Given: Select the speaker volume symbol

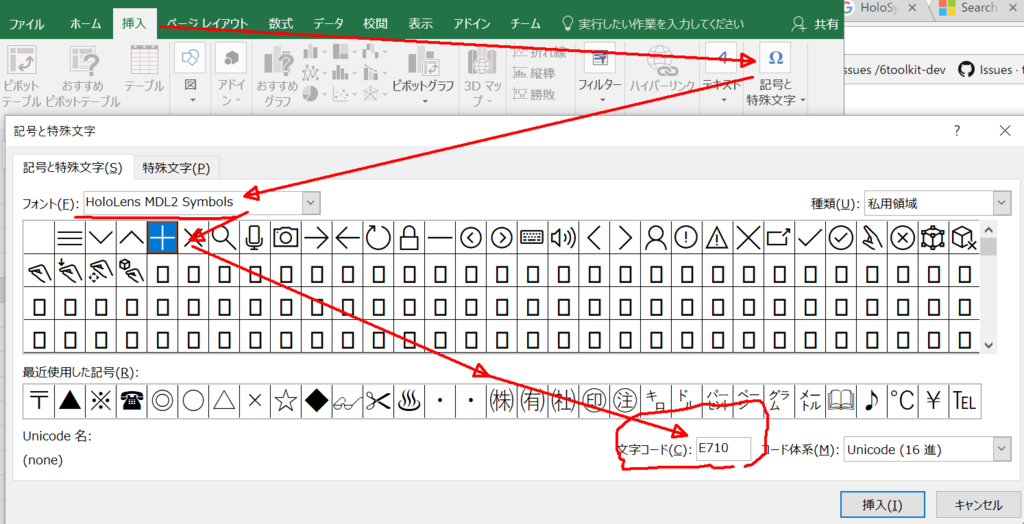Looking at the screenshot, I should pos(564,238).
